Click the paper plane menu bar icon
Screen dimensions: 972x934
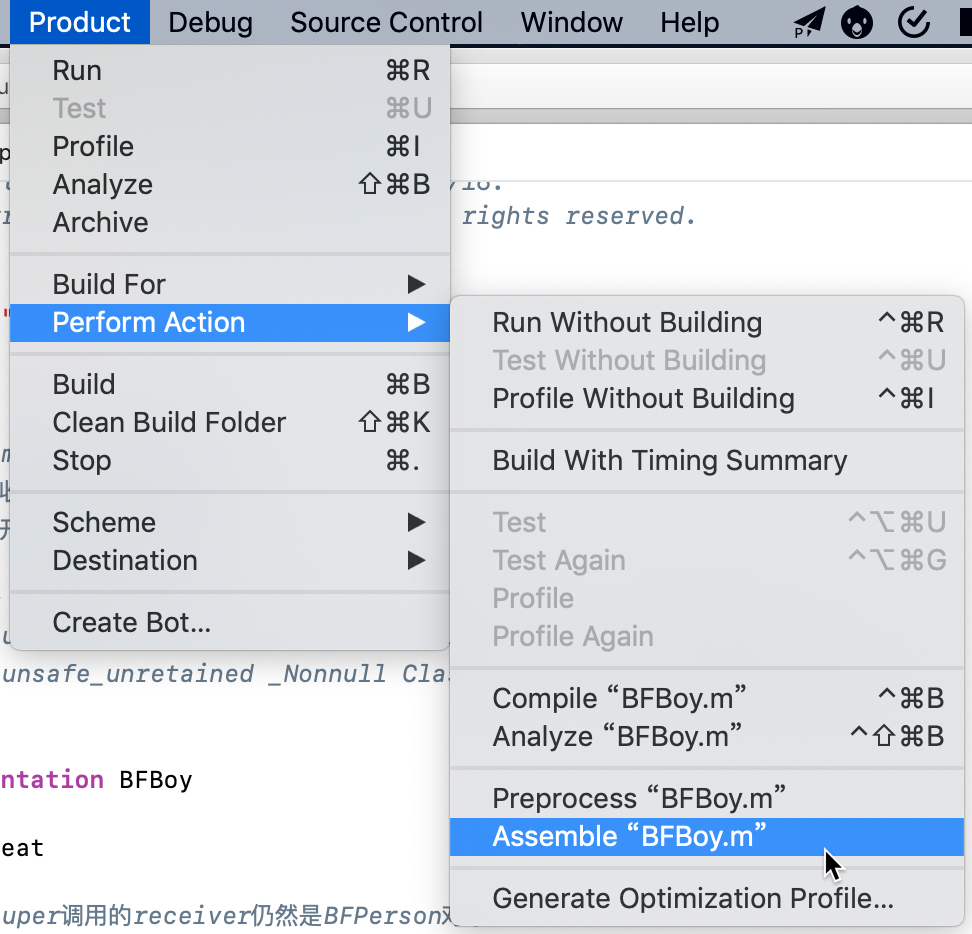(x=809, y=22)
